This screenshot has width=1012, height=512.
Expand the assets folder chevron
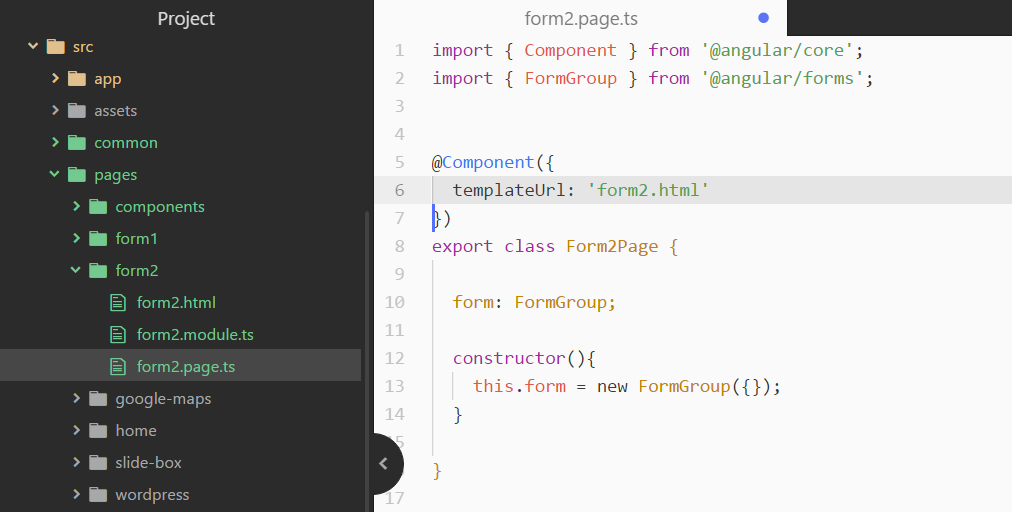(55, 110)
